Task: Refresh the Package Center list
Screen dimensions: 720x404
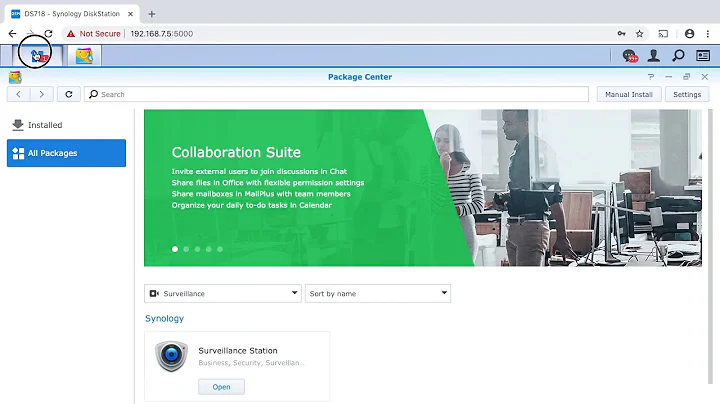Action: (x=69, y=94)
